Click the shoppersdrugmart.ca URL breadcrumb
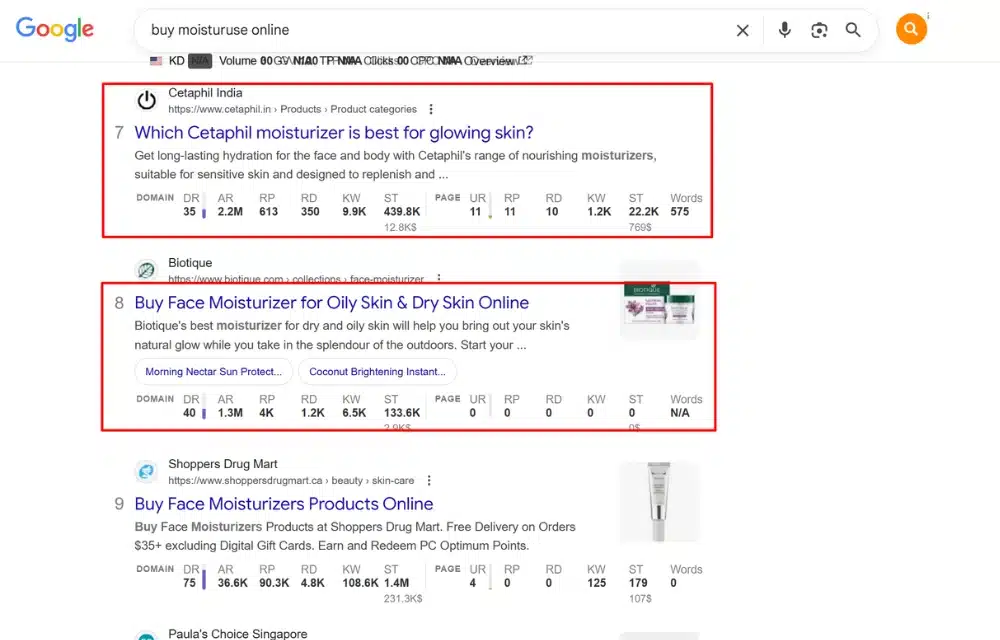Viewport: 1000px width, 640px height. pos(291,480)
